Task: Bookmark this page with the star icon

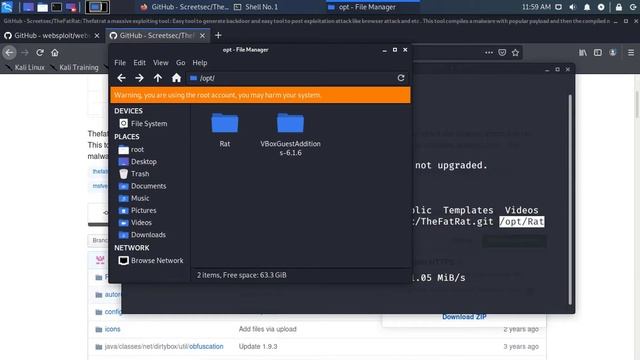Action: pos(516,53)
